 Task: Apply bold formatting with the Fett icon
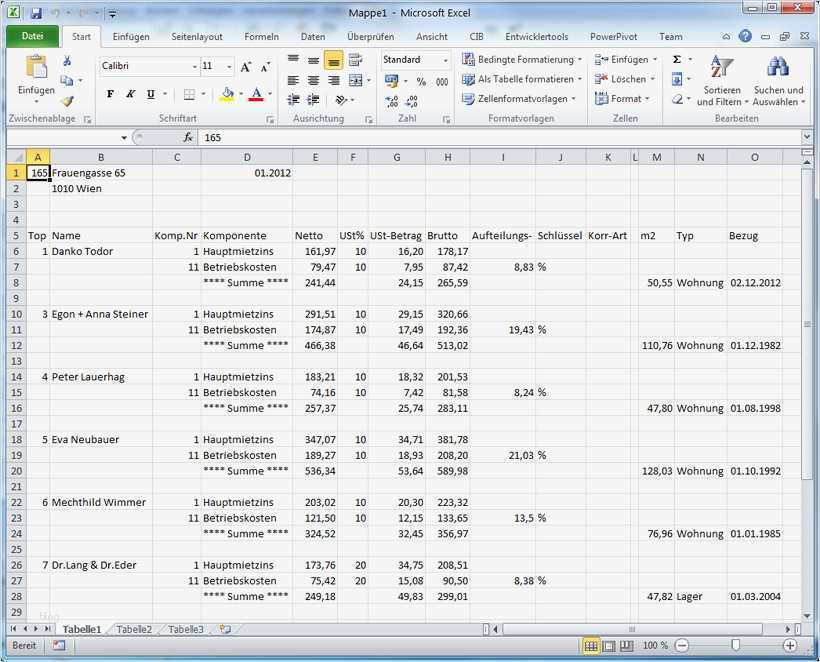(x=109, y=94)
